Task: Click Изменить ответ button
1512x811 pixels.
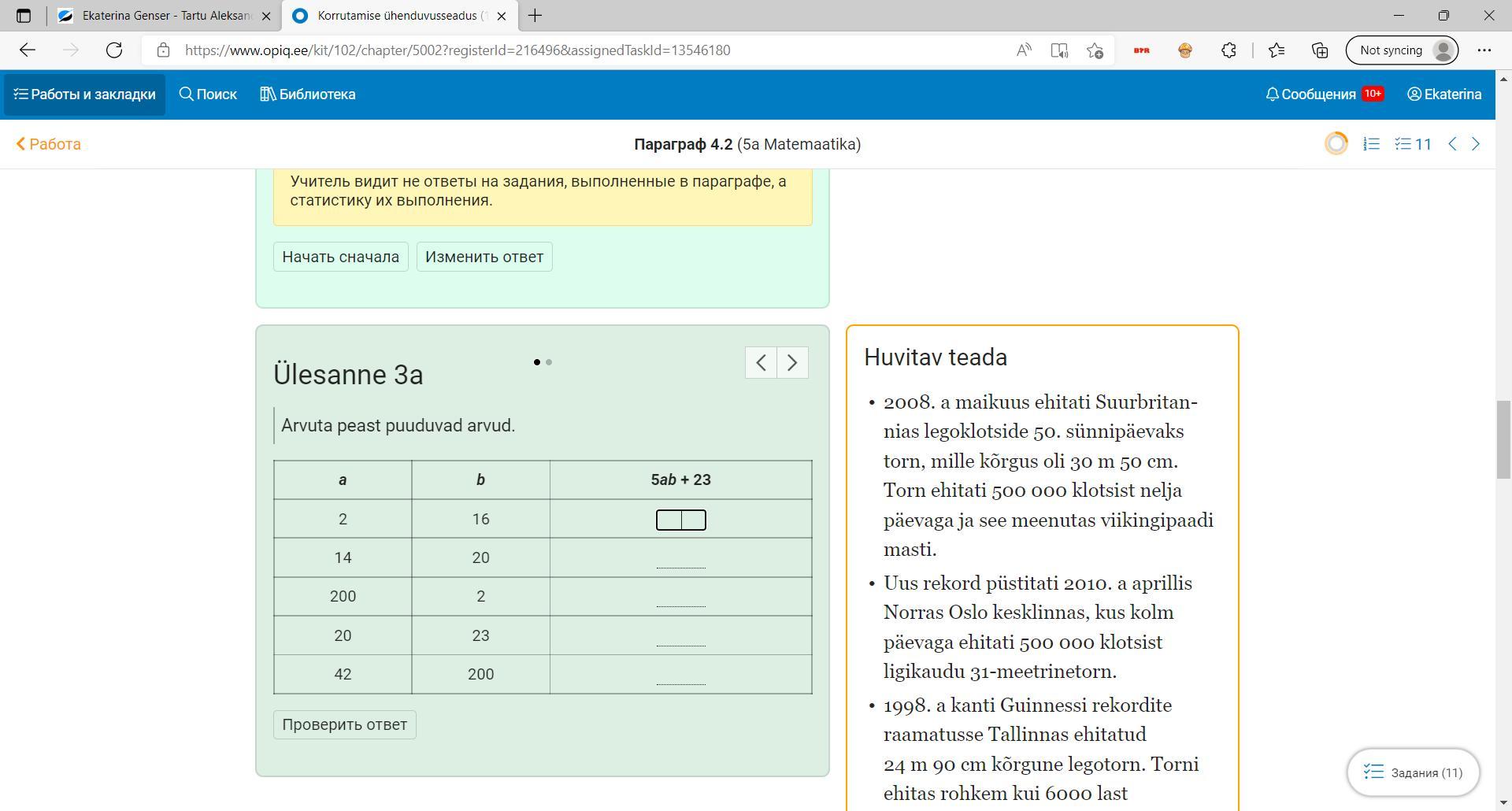Action: point(484,257)
